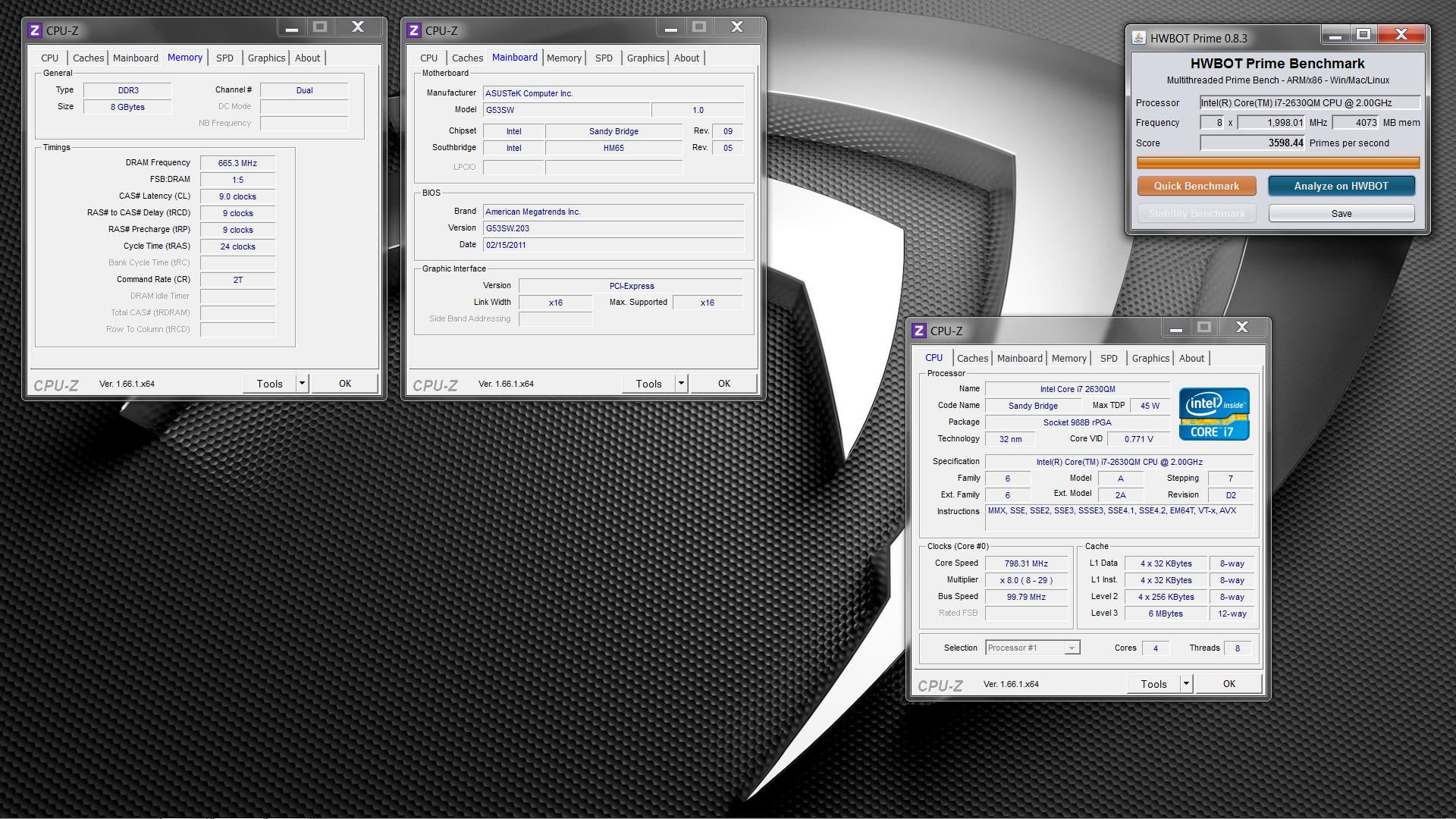
Task: Click Tools button in Mainboard window
Action: (648, 384)
